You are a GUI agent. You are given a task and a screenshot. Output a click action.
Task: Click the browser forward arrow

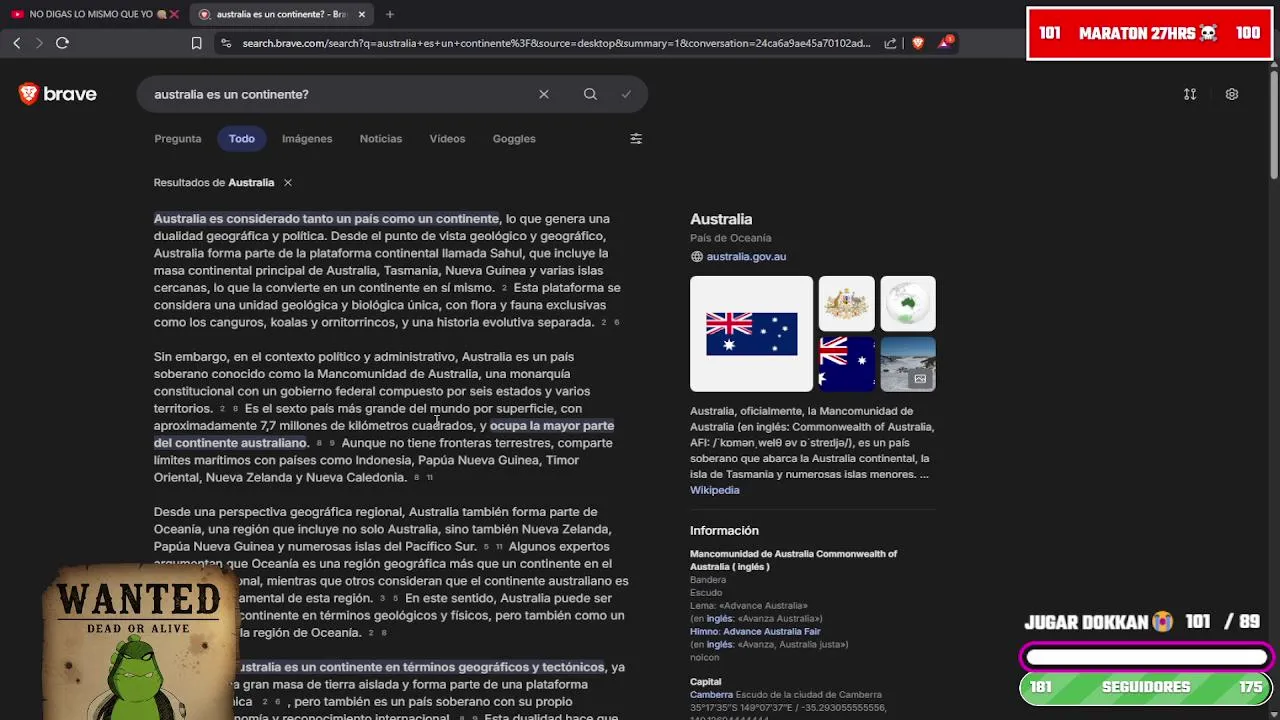[x=39, y=43]
